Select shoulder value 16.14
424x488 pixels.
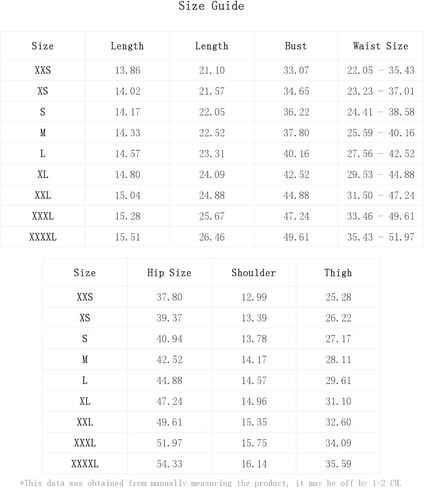(x=254, y=464)
